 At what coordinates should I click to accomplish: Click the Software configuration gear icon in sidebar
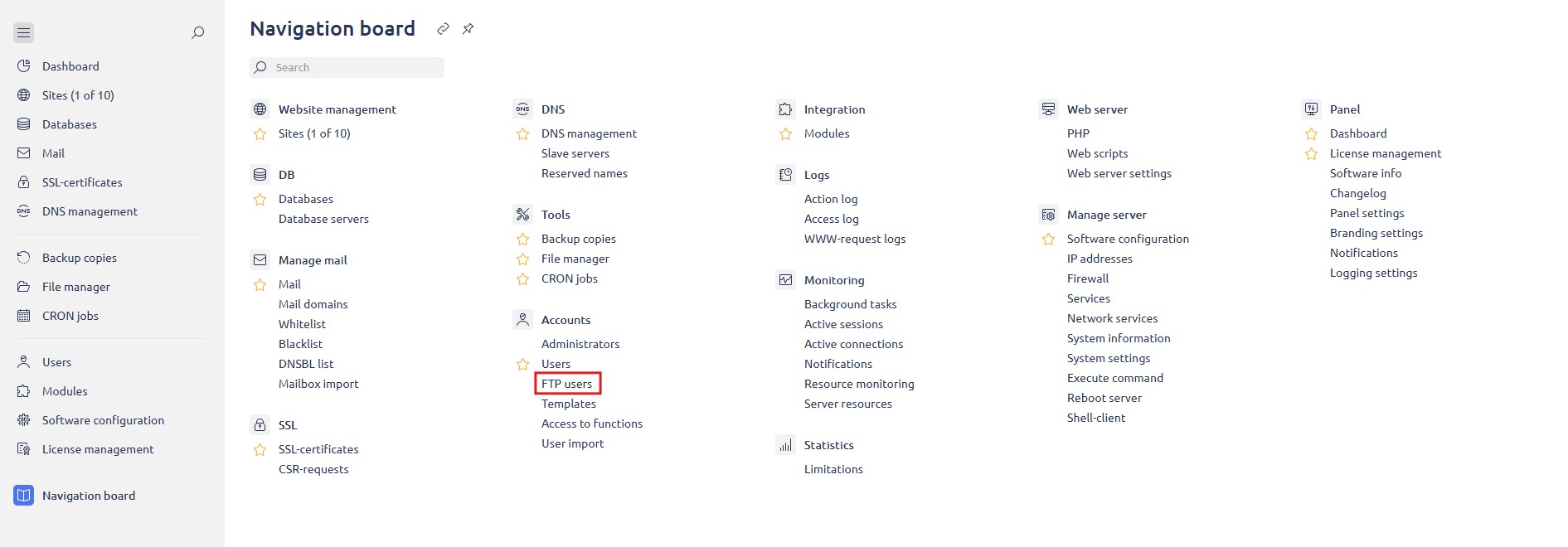coord(24,420)
